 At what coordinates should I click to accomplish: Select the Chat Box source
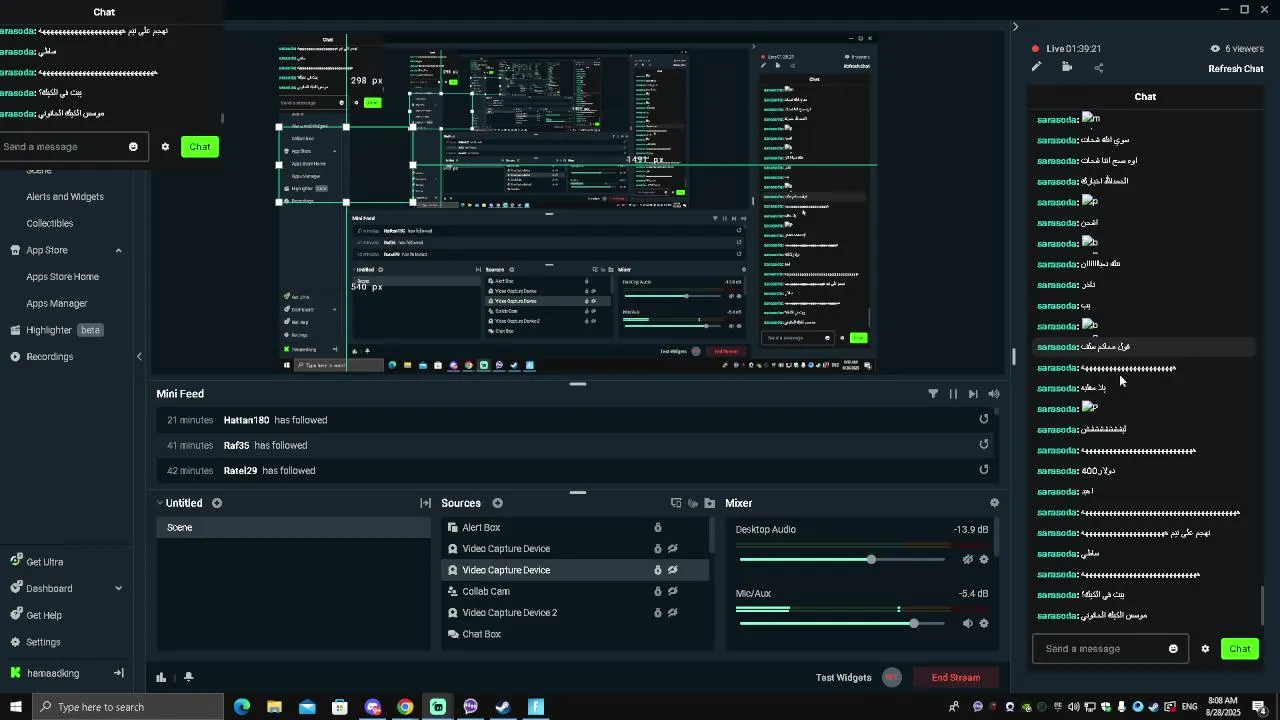tap(575, 634)
